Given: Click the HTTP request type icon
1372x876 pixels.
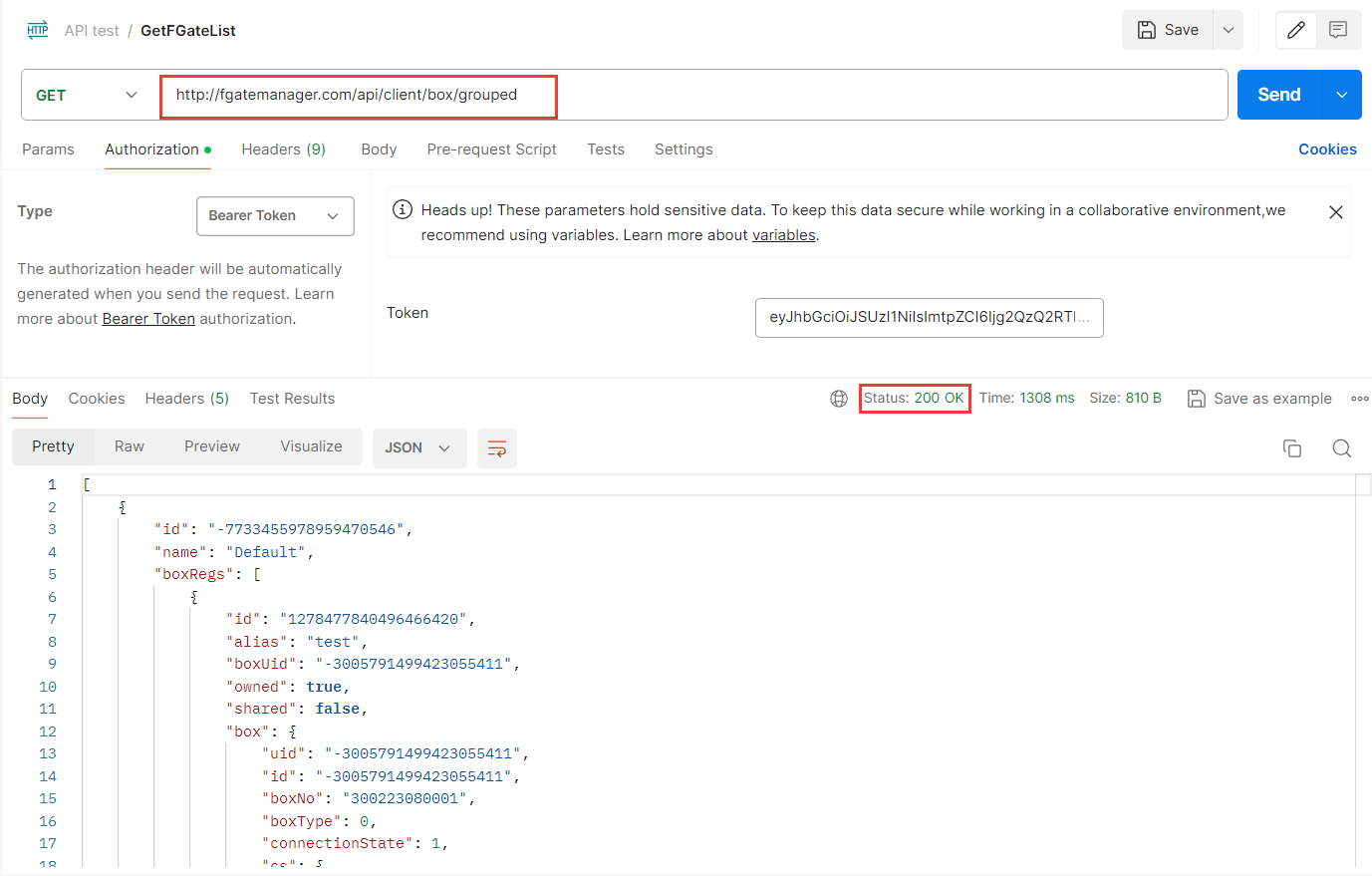Looking at the screenshot, I should [38, 30].
